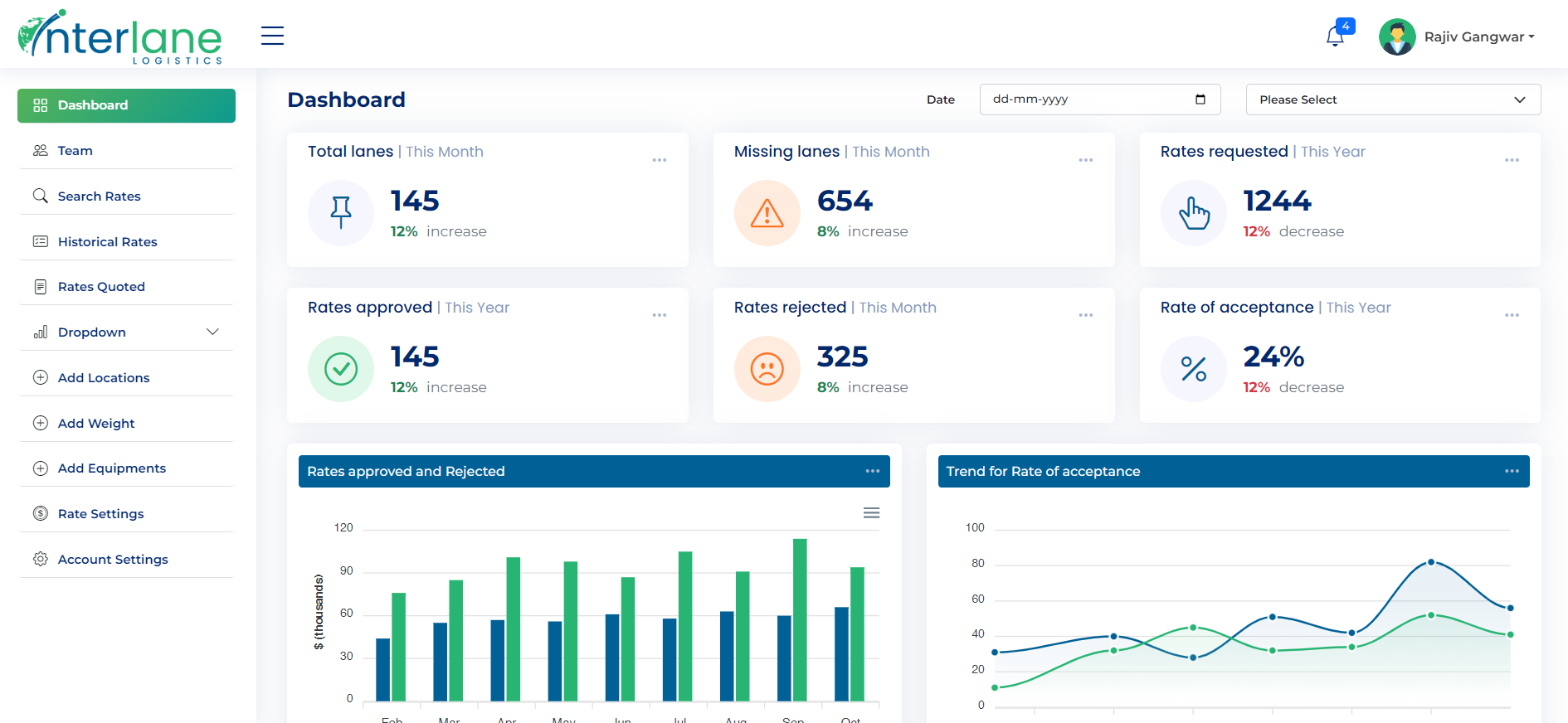Click the plus icon beside Add Equipments
This screenshot has height=723, width=1568.
point(40,468)
